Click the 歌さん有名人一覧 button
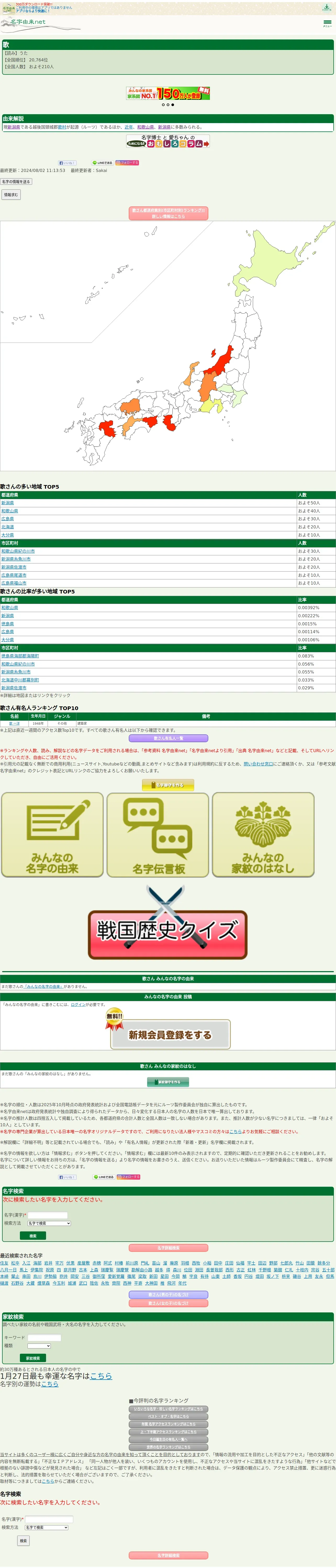 (168, 738)
